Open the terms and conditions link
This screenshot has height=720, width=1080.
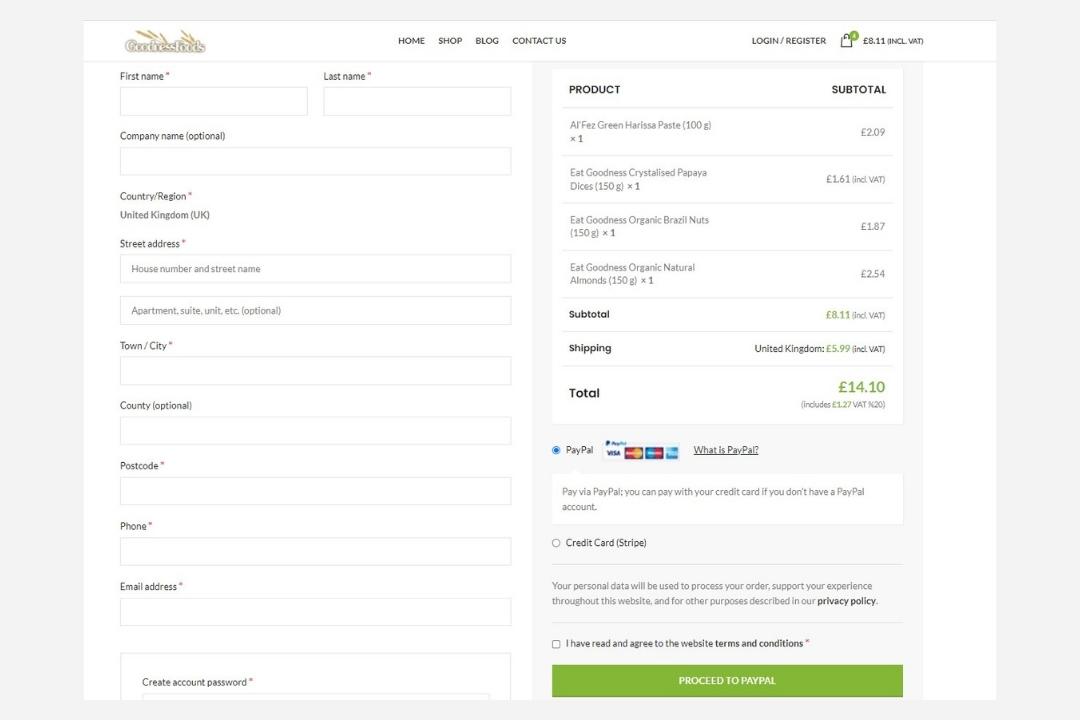(759, 644)
